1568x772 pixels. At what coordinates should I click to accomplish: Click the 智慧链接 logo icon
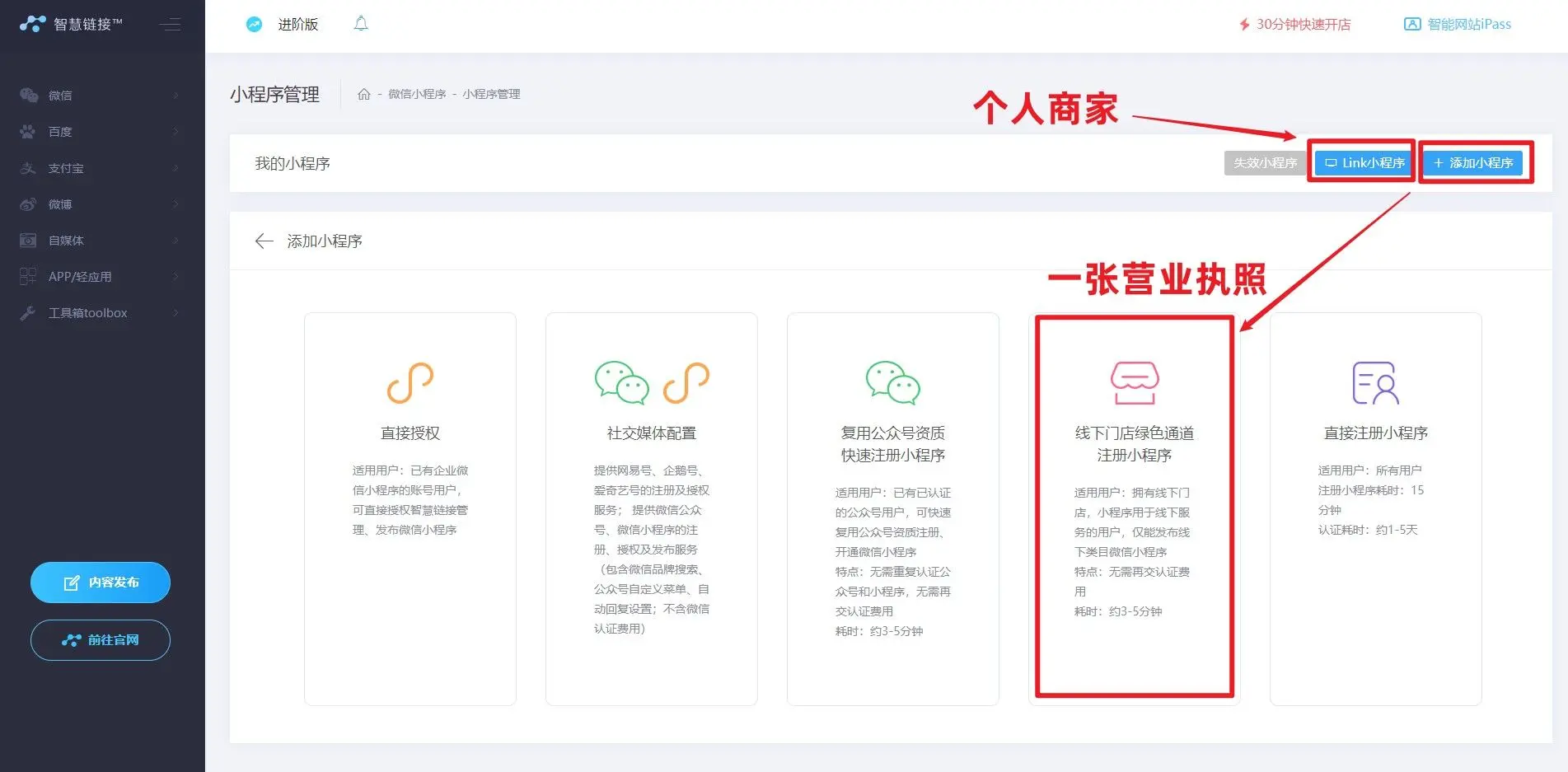tap(33, 24)
